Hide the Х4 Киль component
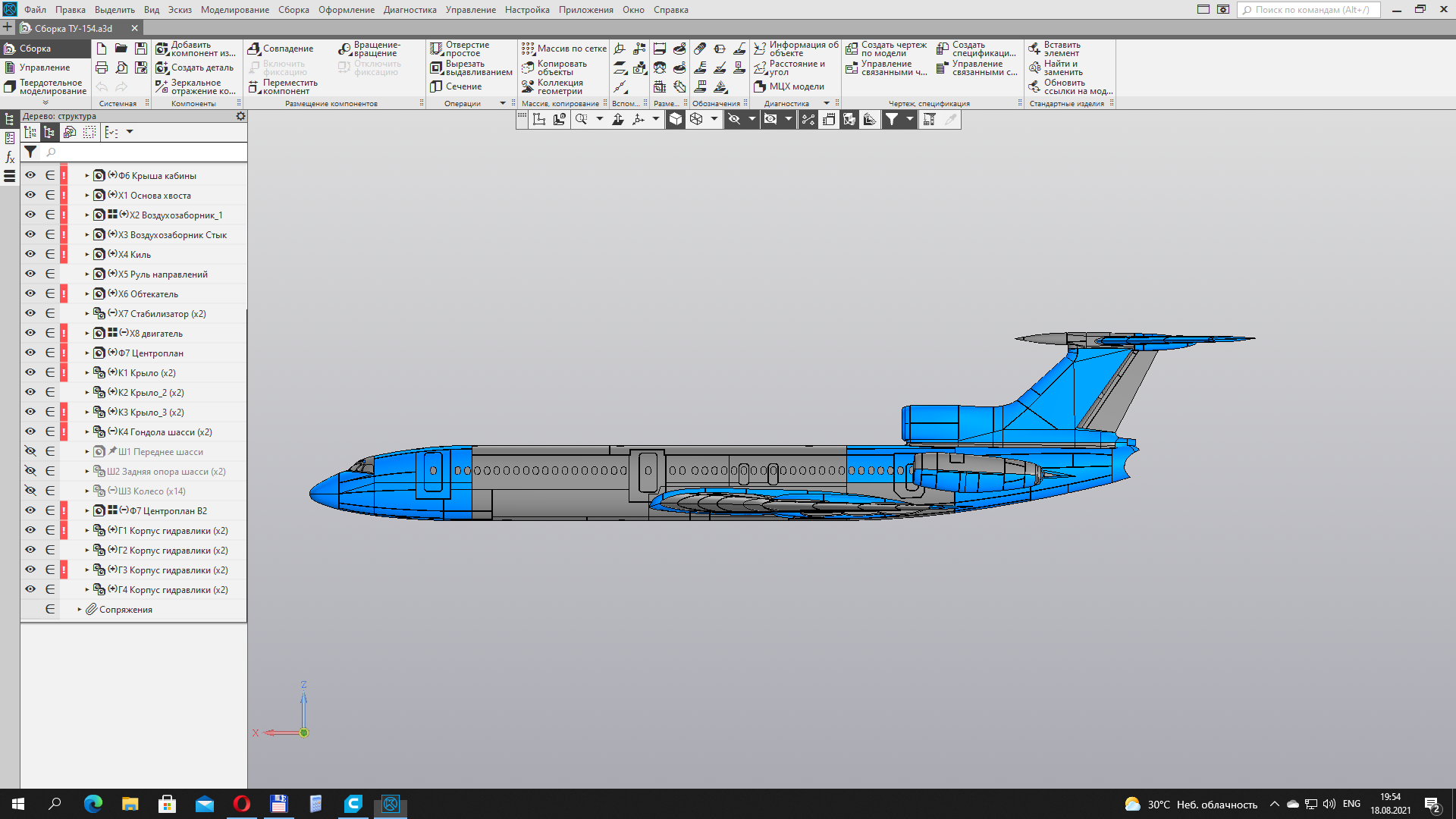 [30, 254]
